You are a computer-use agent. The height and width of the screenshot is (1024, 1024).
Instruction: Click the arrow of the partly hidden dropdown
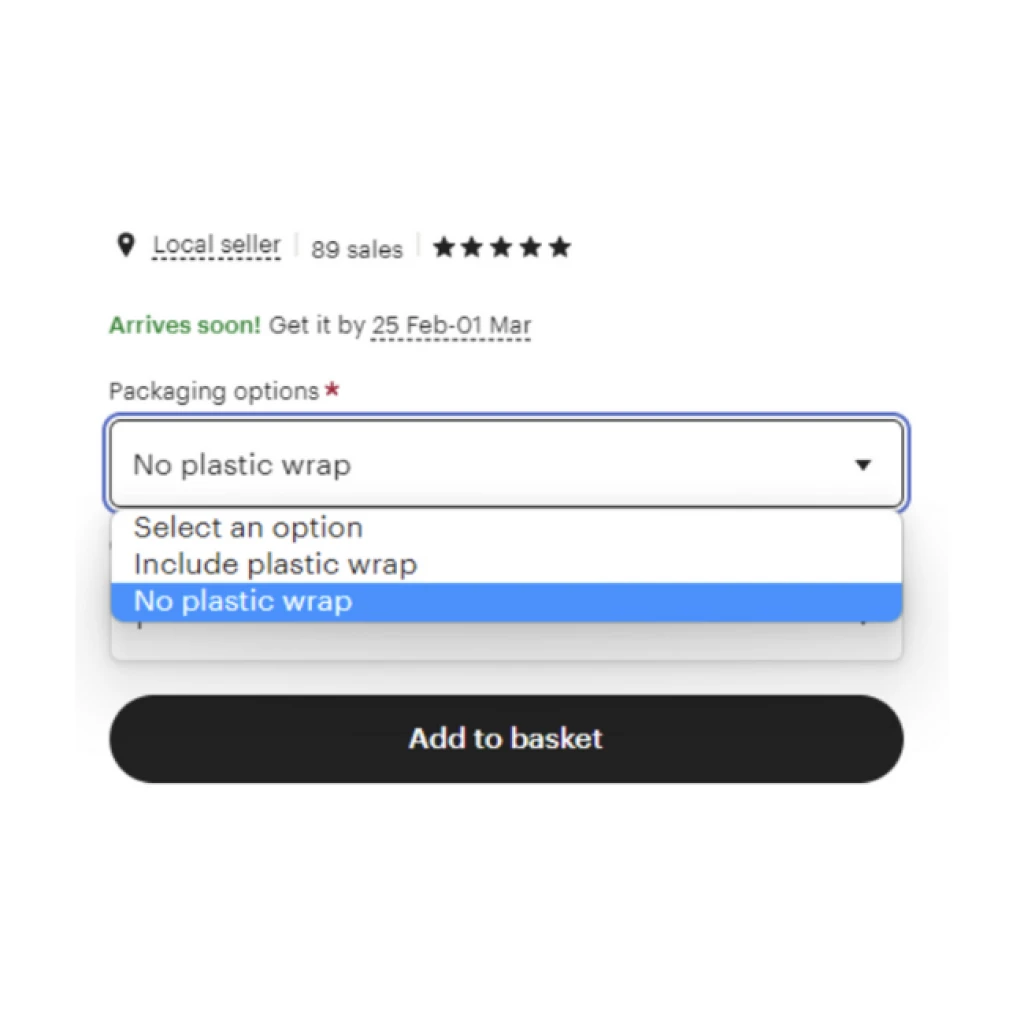coord(863,624)
